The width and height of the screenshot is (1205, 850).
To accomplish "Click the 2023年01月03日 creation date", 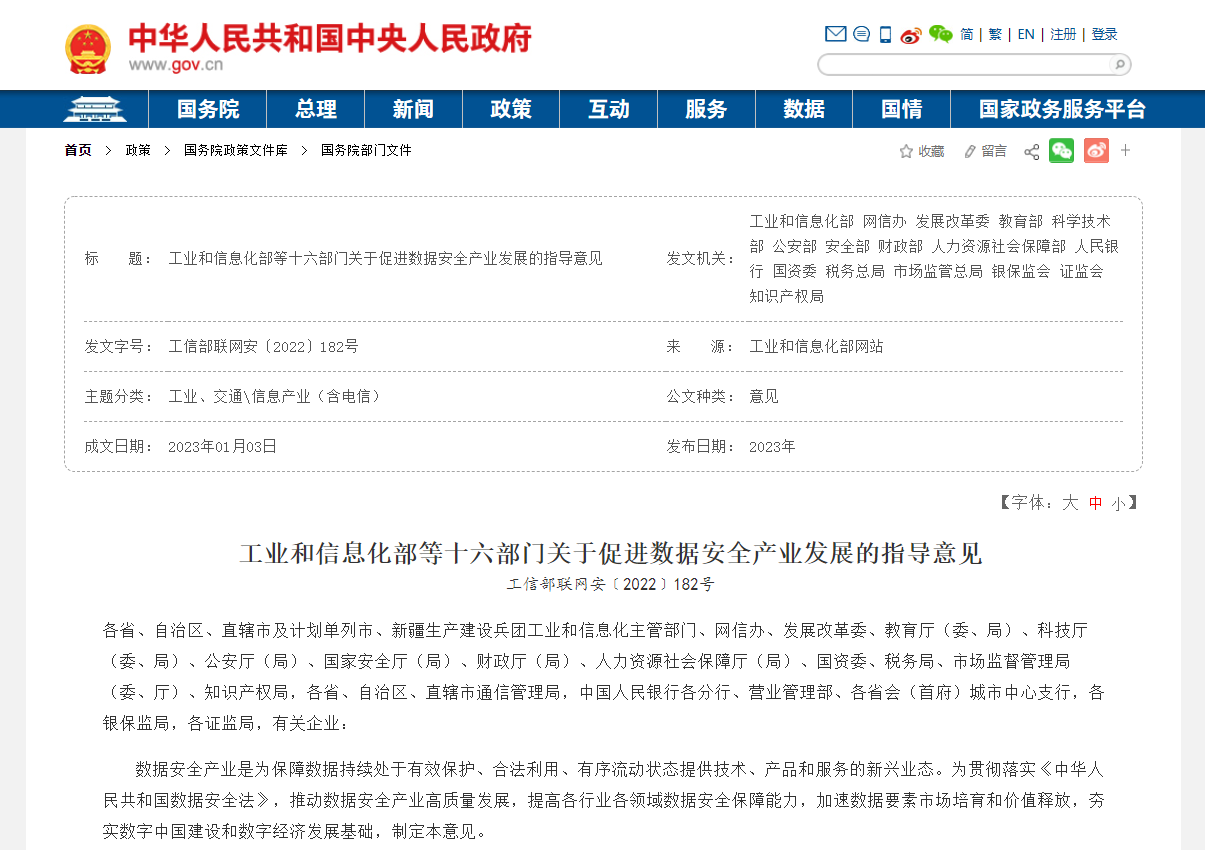I will click(222, 447).
